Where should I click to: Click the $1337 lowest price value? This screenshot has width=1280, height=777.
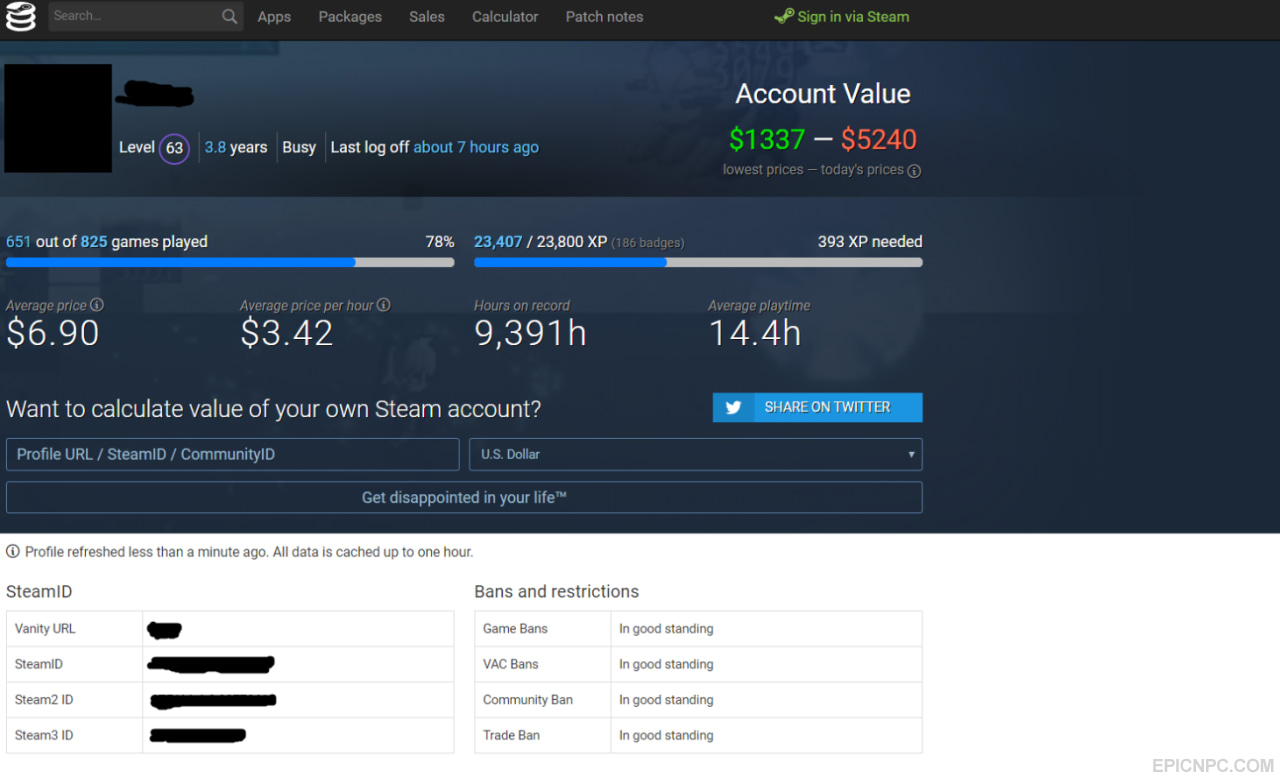click(767, 139)
